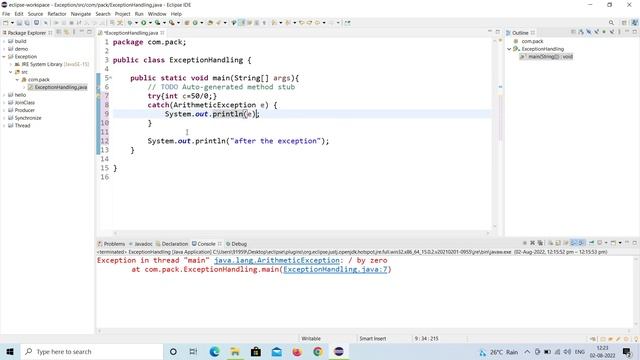Select the ExceptionHandling.java editor tab

click(x=131, y=33)
